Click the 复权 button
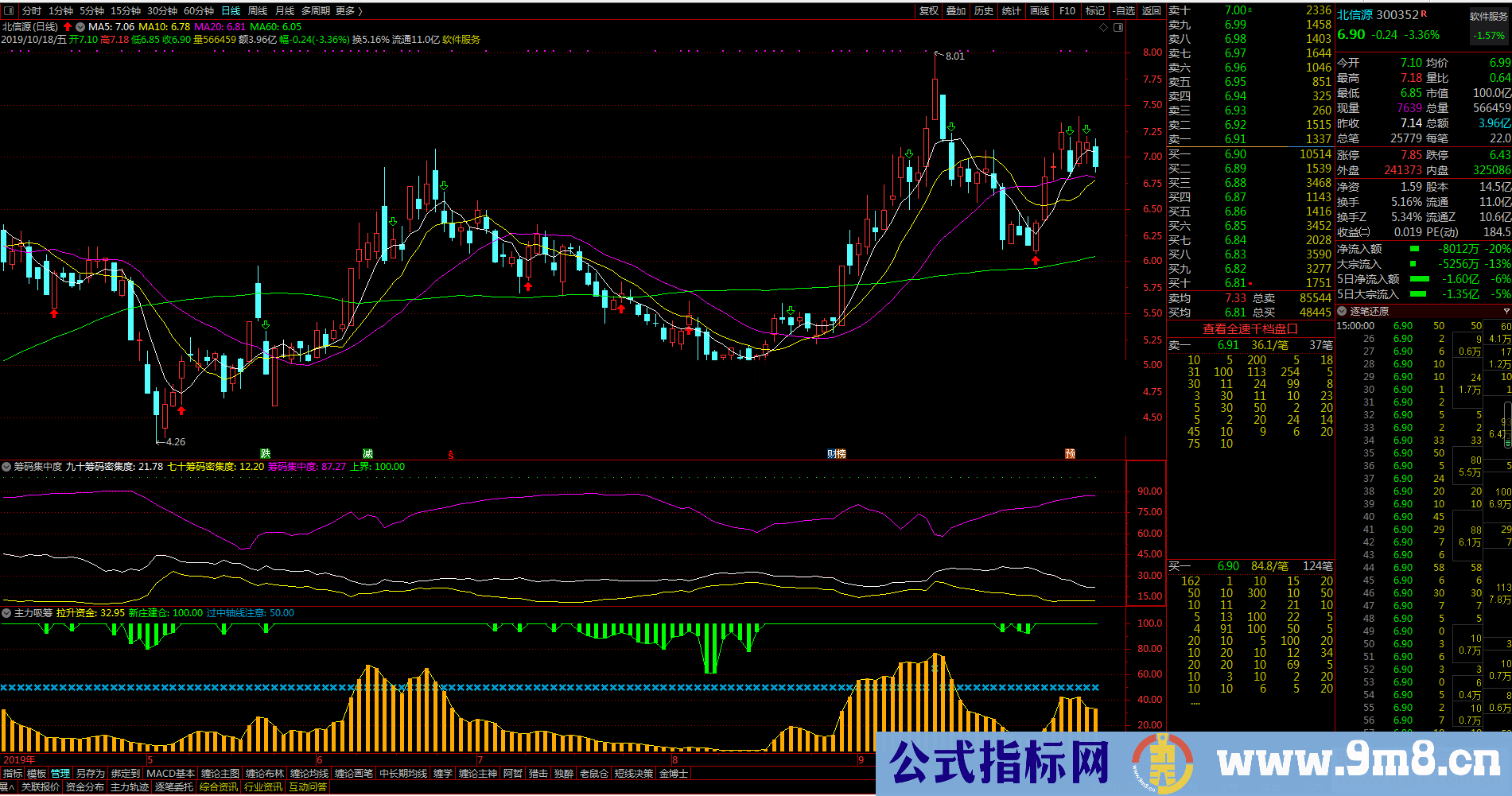 click(929, 10)
